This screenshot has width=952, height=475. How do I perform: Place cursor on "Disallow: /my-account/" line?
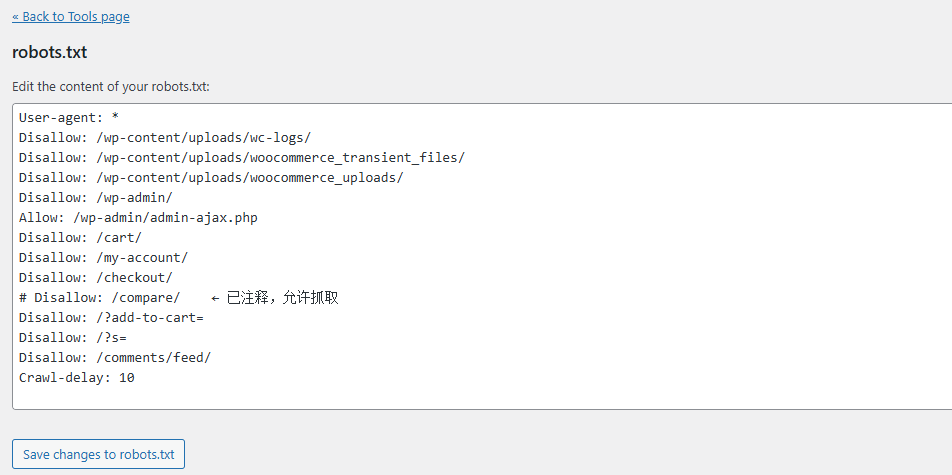103,257
